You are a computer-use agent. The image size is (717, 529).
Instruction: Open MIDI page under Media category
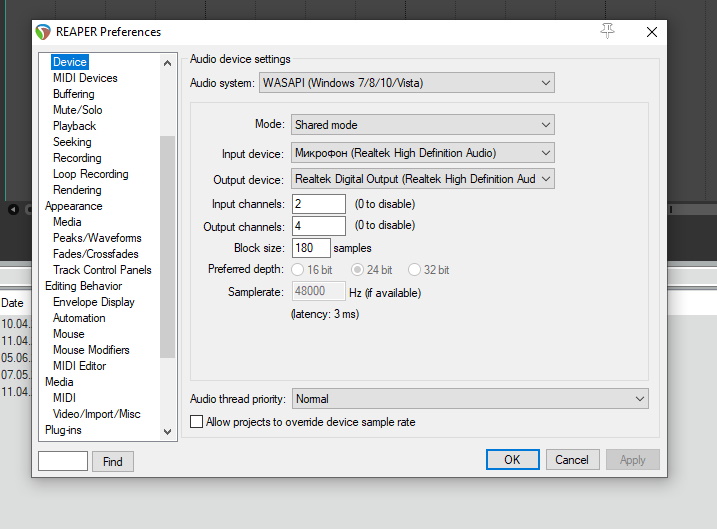tap(64, 398)
